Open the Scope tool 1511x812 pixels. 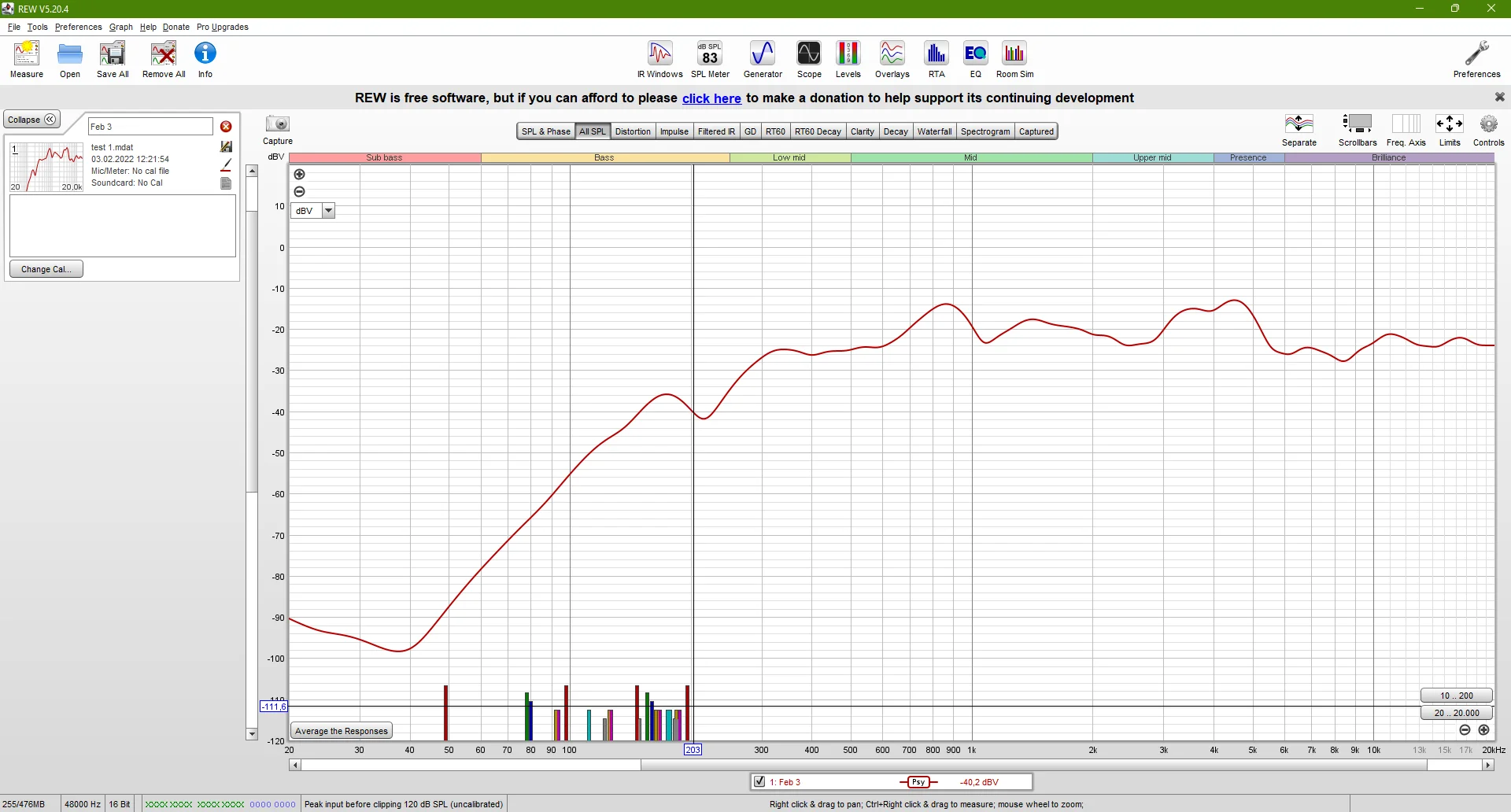click(809, 60)
